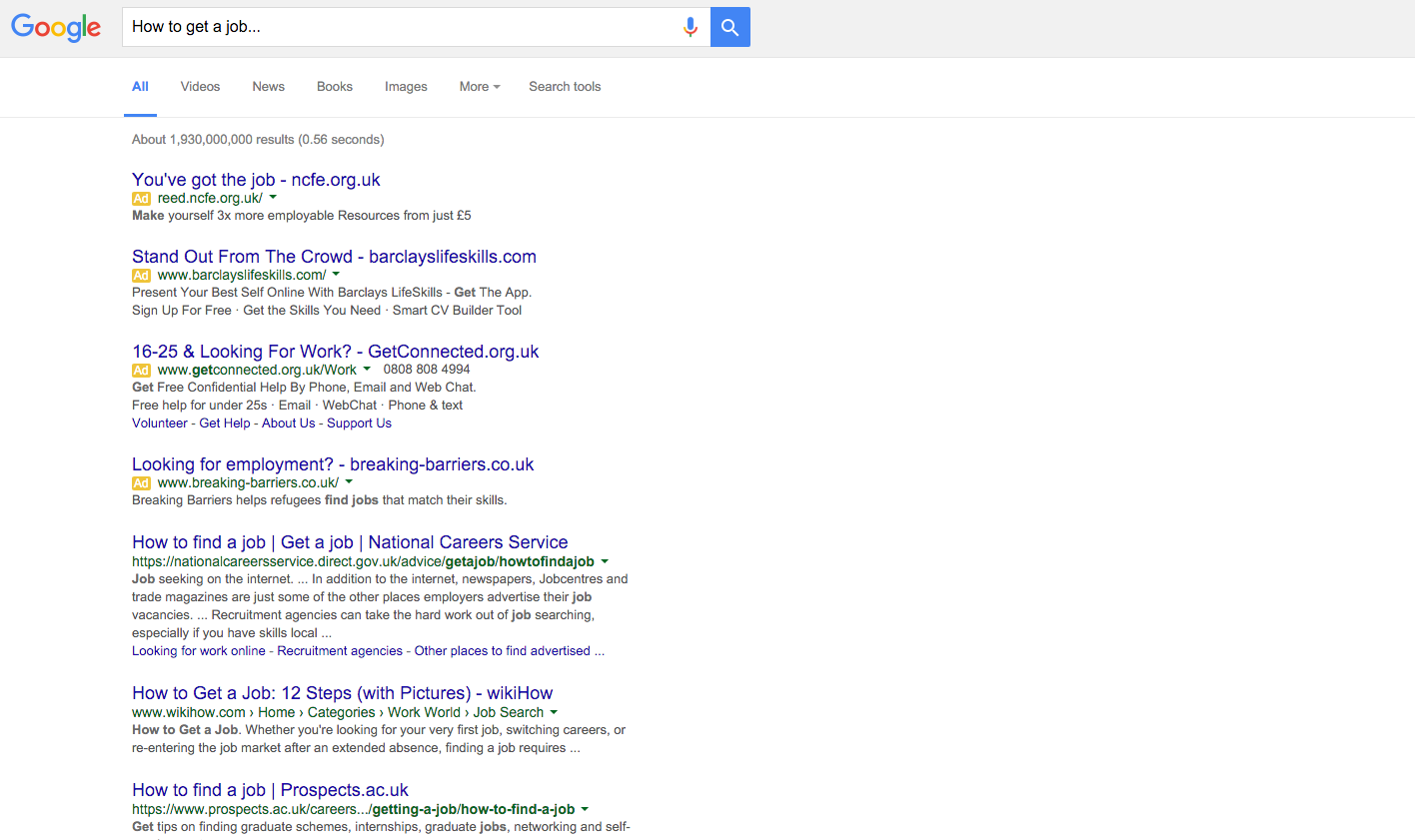
Task: Activate voice search microphone icon
Action: (x=690, y=27)
